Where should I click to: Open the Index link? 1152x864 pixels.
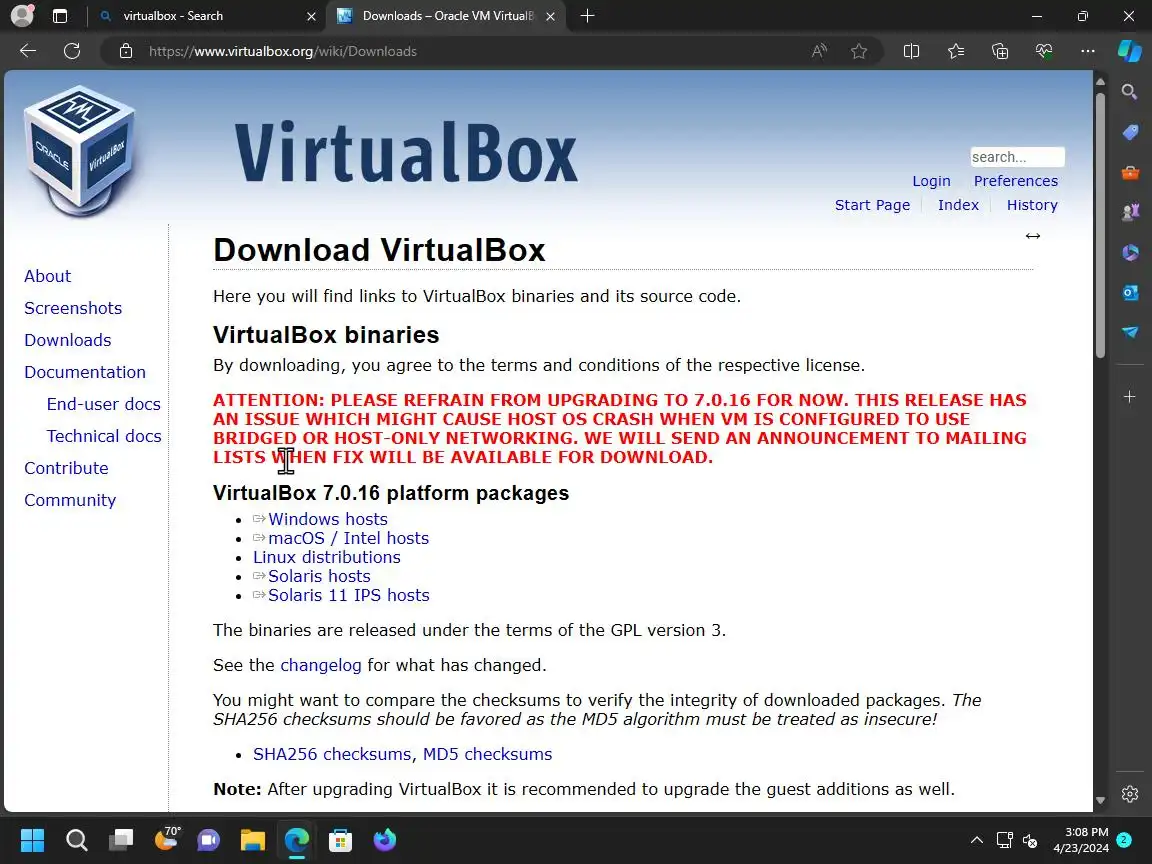[x=958, y=205]
